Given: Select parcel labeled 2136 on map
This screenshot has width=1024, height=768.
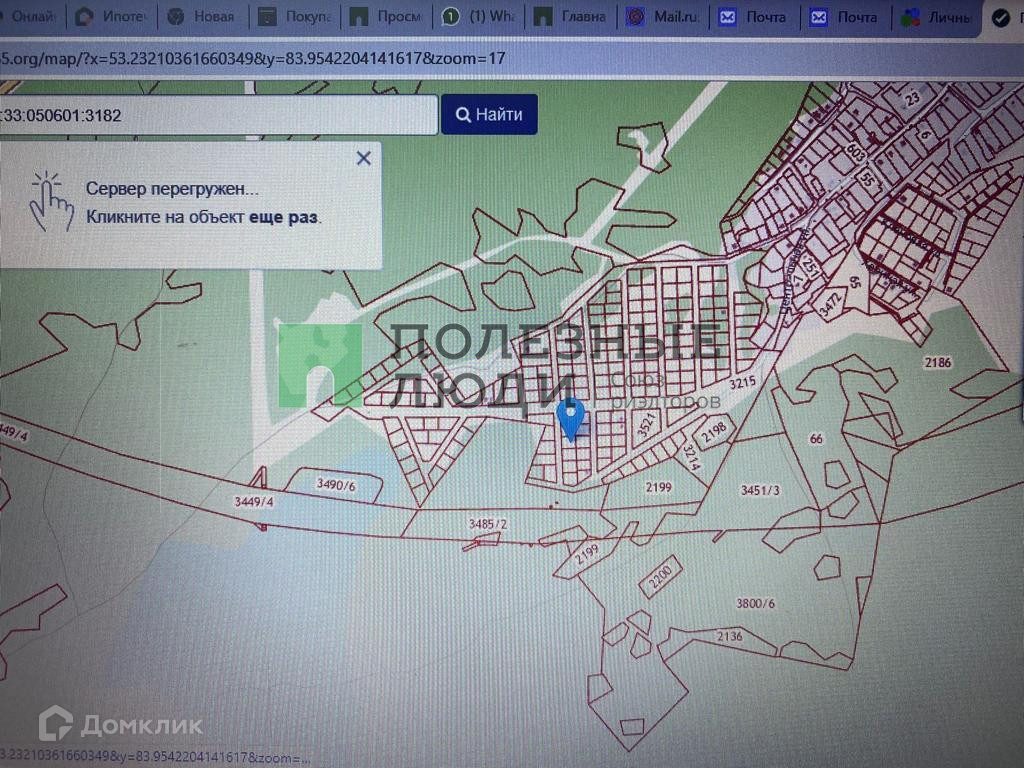Looking at the screenshot, I should click(729, 635).
